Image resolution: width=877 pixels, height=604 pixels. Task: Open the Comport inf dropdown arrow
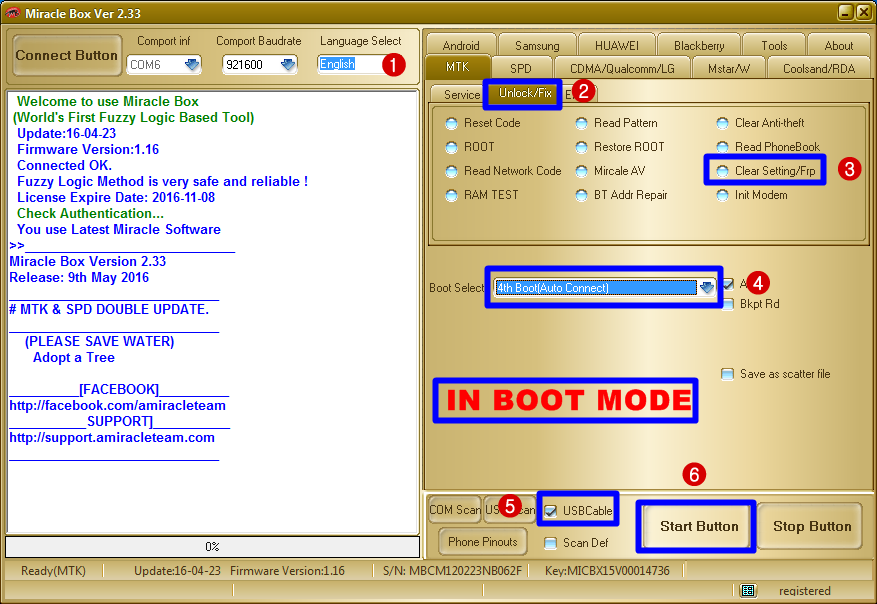tap(192, 65)
